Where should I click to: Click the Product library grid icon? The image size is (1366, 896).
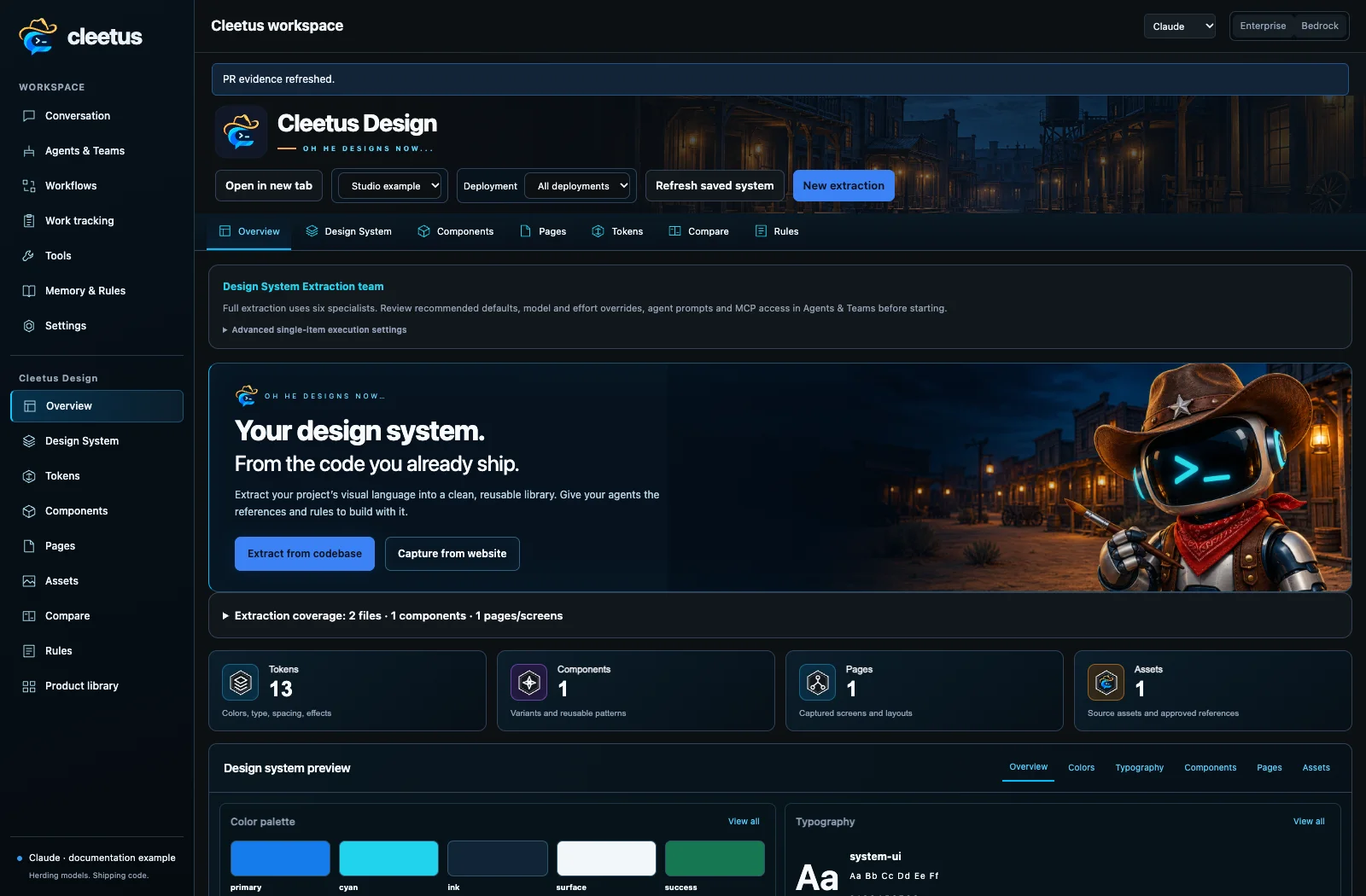point(29,686)
